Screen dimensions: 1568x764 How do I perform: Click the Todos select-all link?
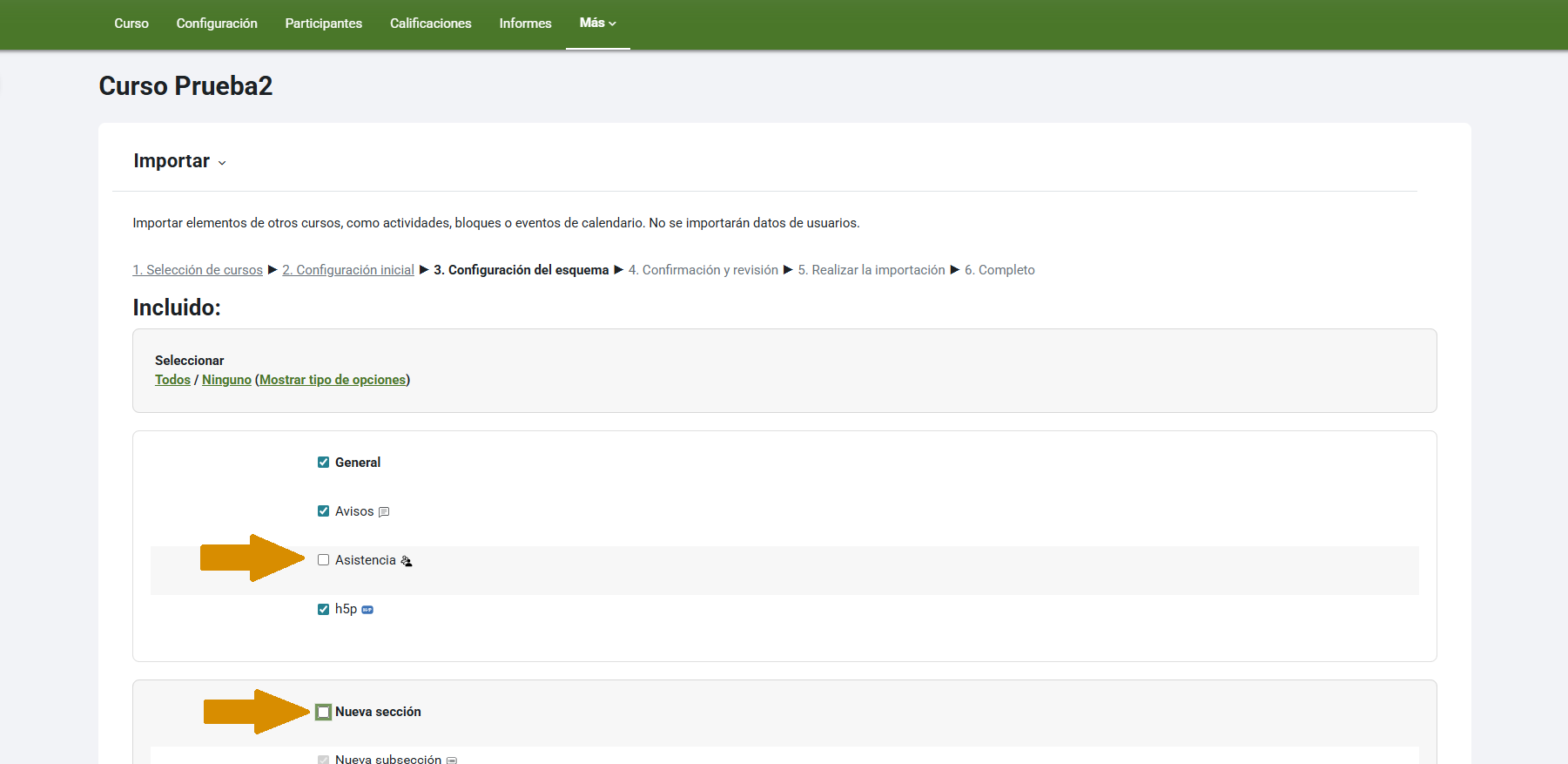tap(172, 380)
